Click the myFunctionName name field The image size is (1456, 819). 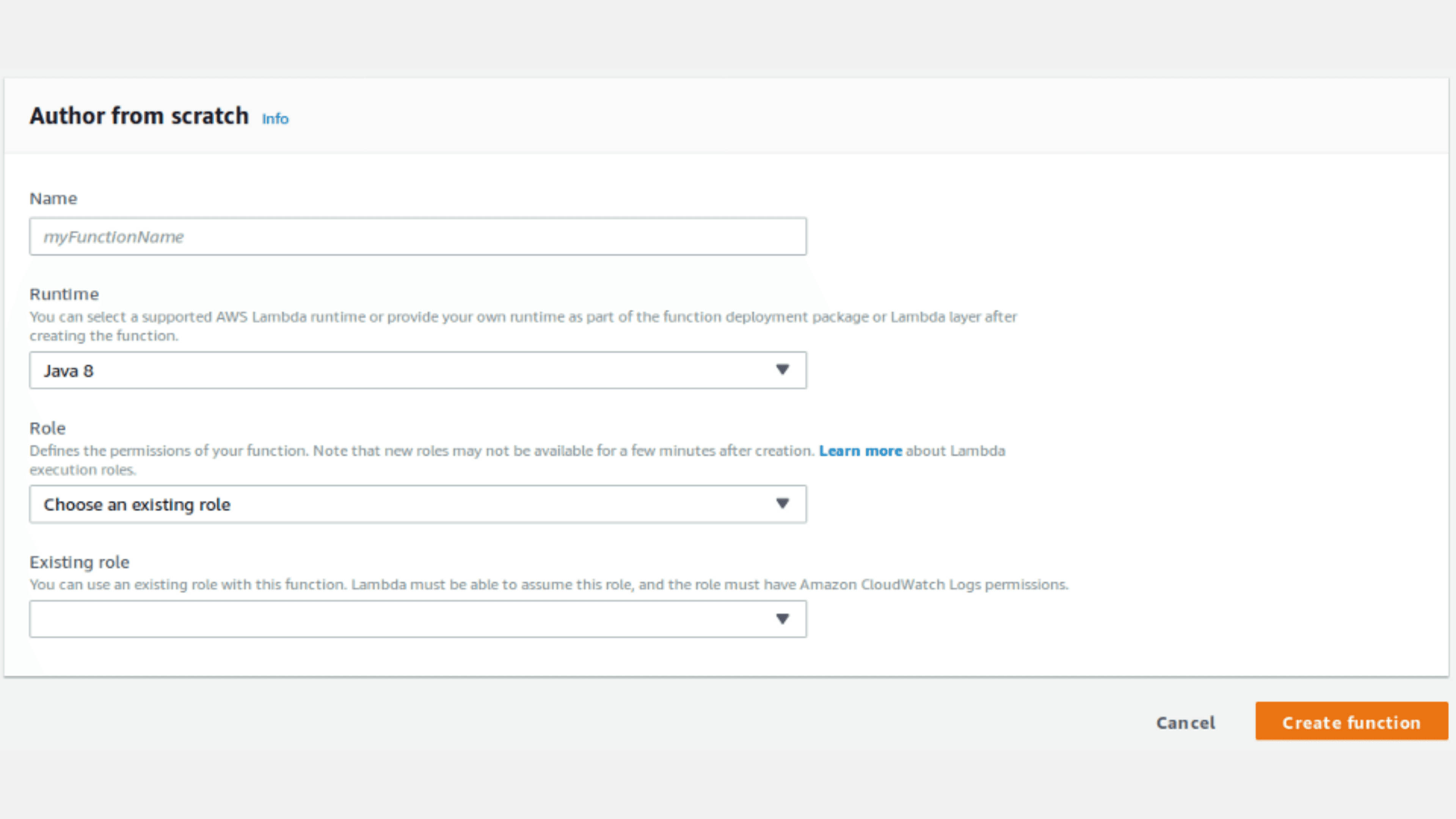pos(418,236)
